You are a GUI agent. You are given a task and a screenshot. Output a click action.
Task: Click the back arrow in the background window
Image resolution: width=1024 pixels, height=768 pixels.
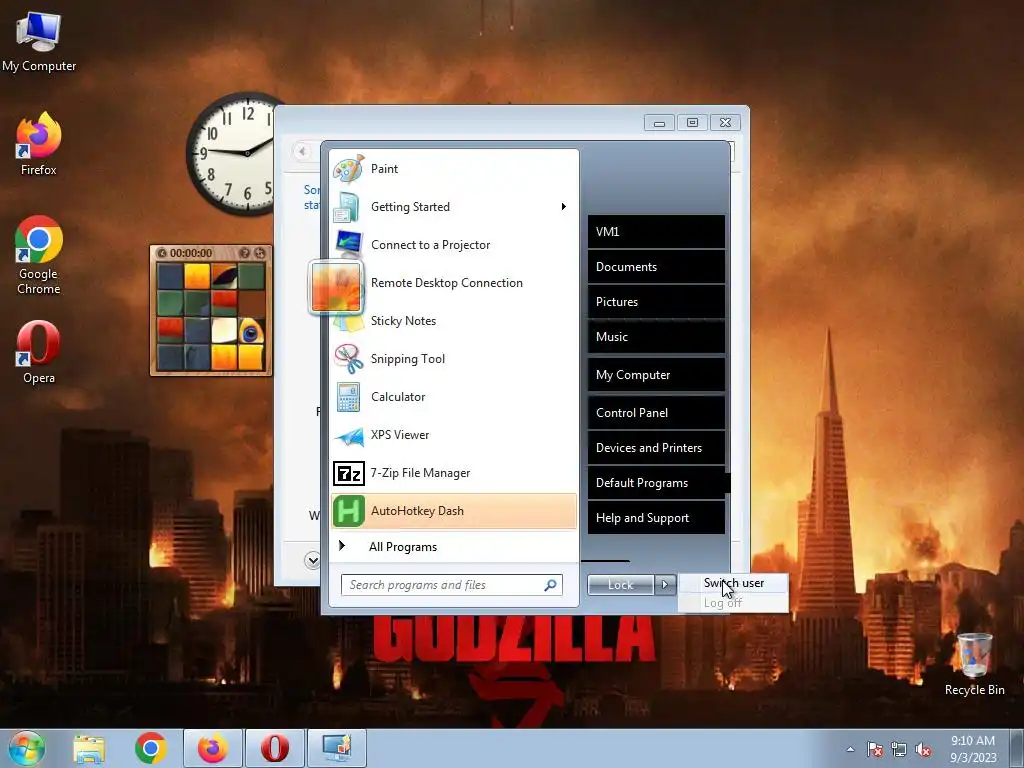[302, 152]
